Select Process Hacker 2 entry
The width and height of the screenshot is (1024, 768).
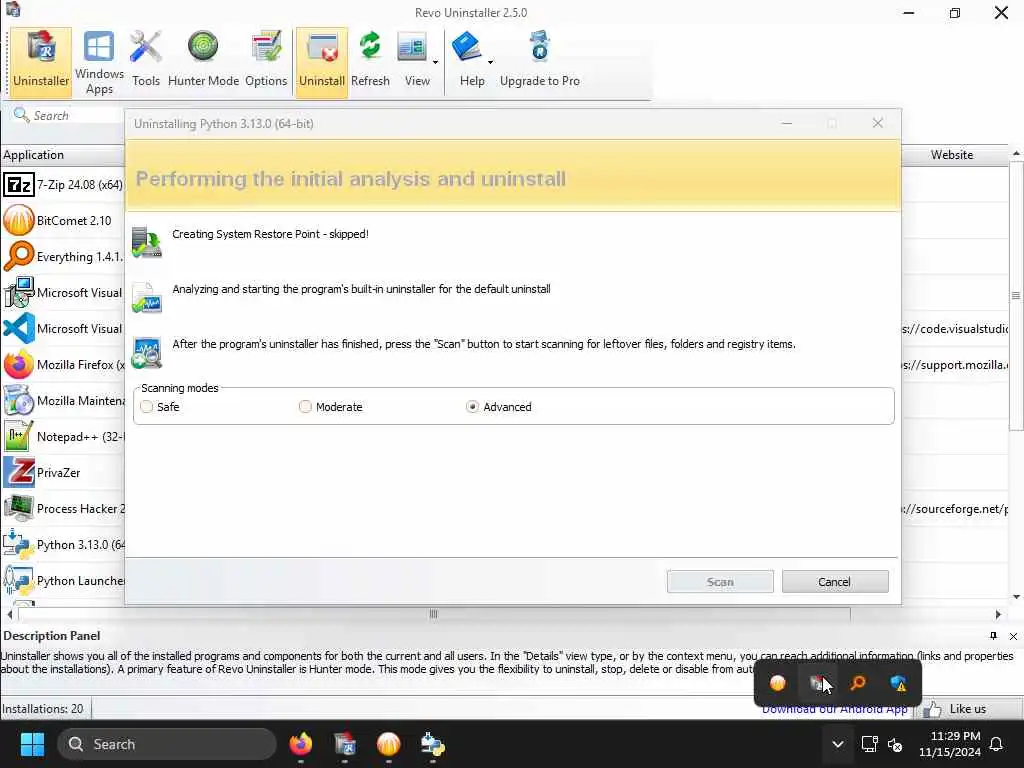click(x=63, y=508)
